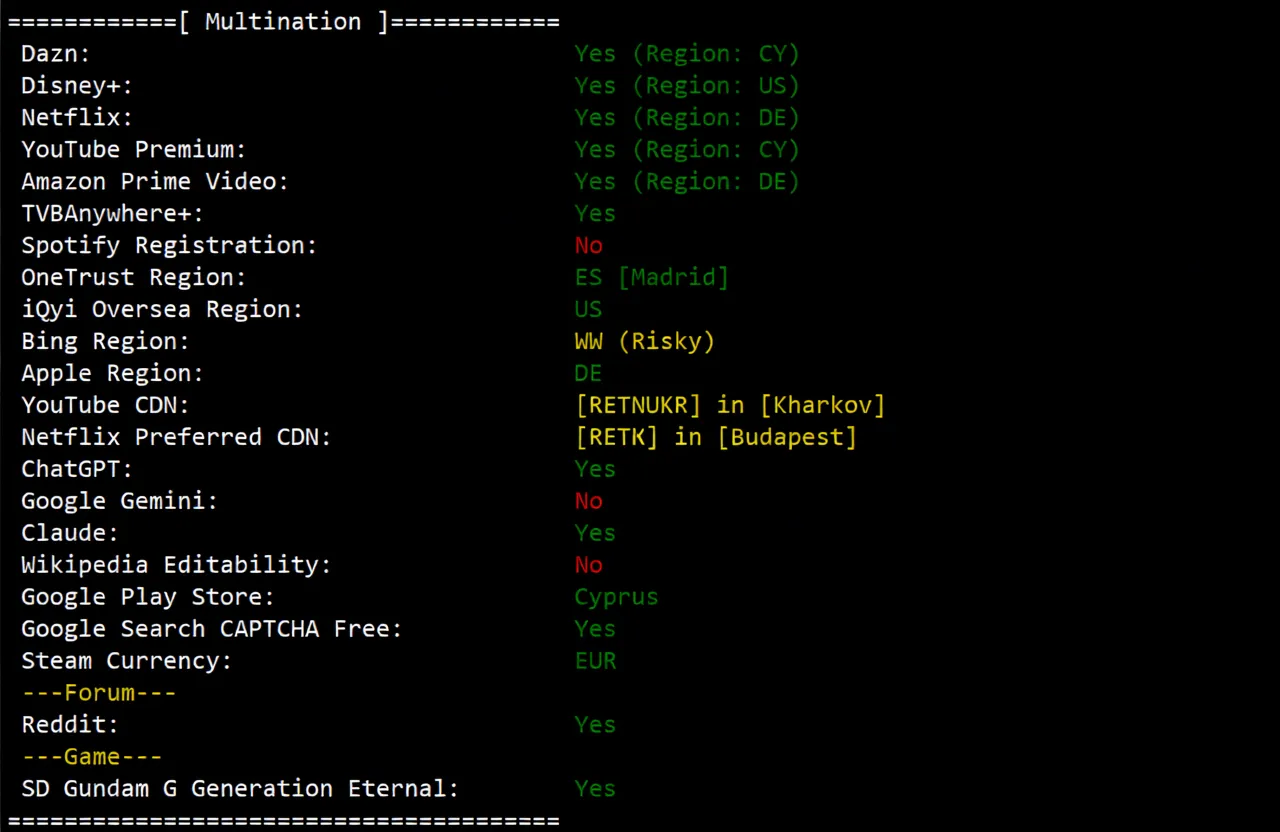Select the 'Bing Region:' label

[106, 342]
